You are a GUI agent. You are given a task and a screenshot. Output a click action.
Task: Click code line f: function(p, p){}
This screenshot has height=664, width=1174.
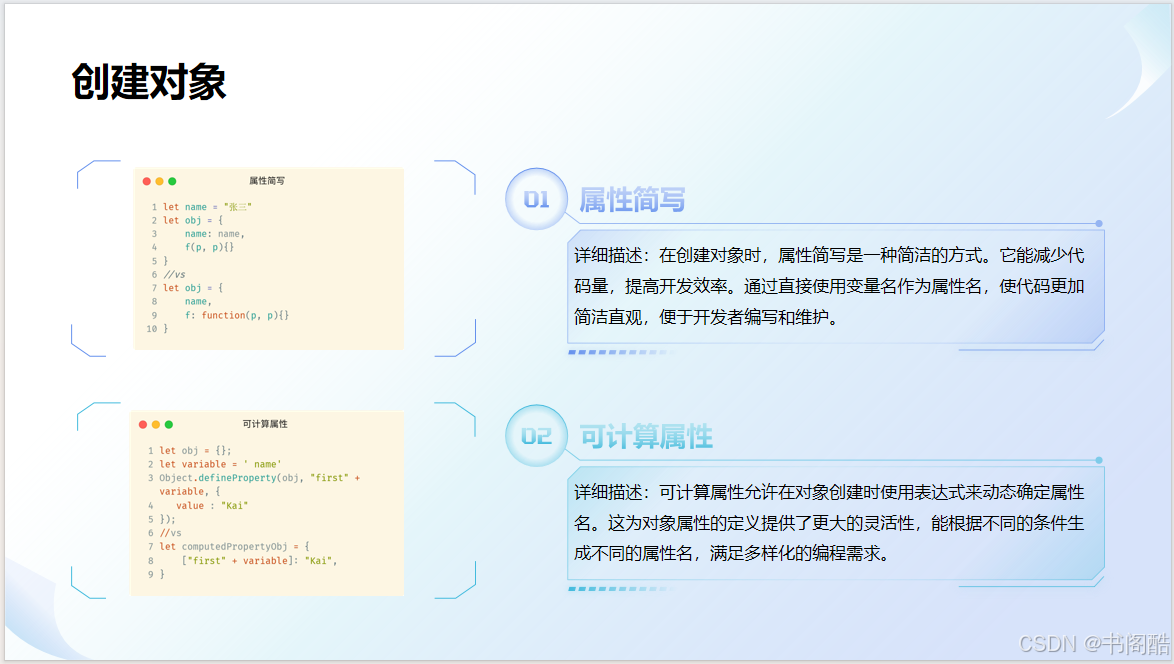click(x=237, y=315)
